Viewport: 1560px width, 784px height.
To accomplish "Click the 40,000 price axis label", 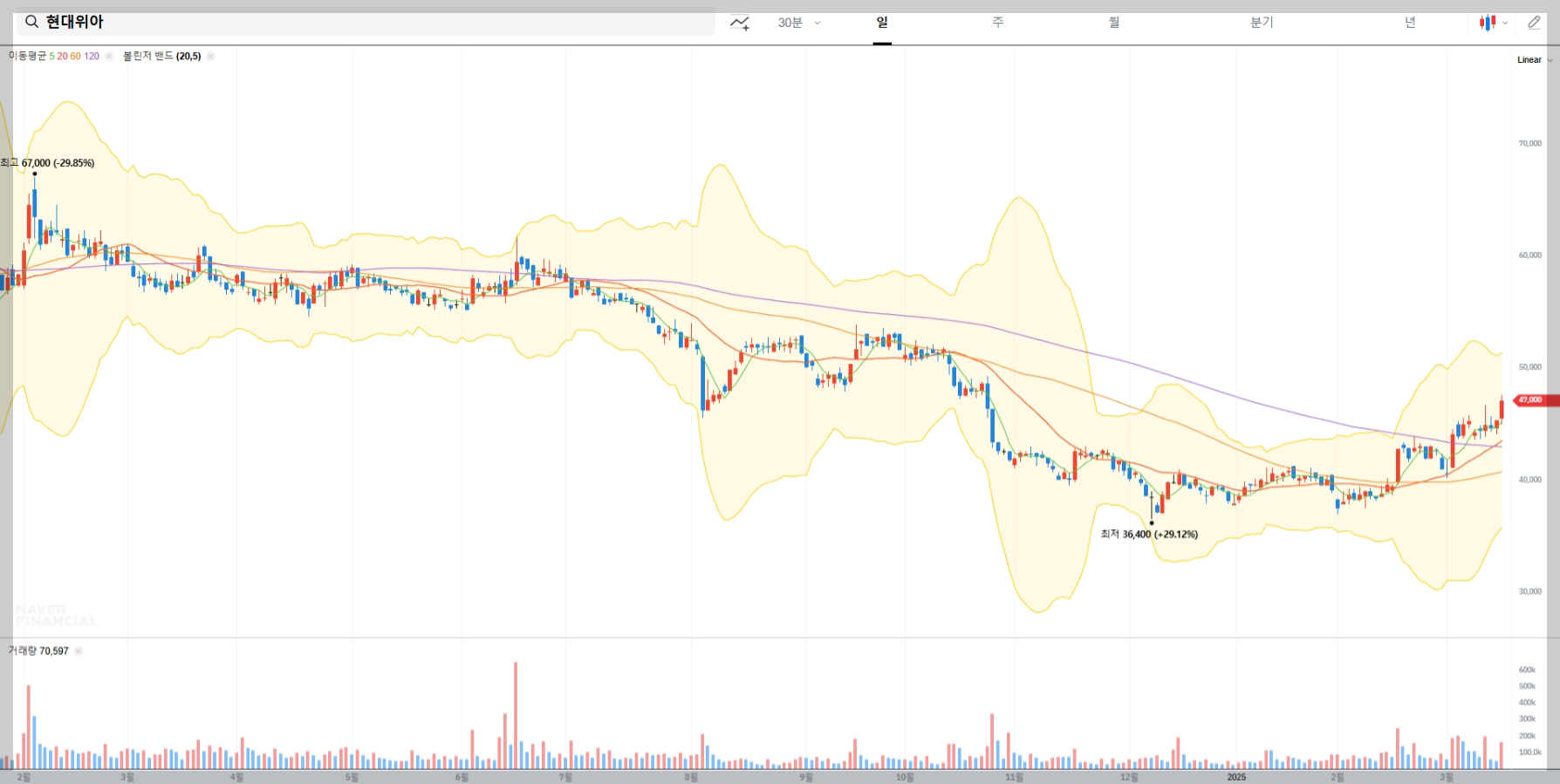I will tap(1529, 480).
